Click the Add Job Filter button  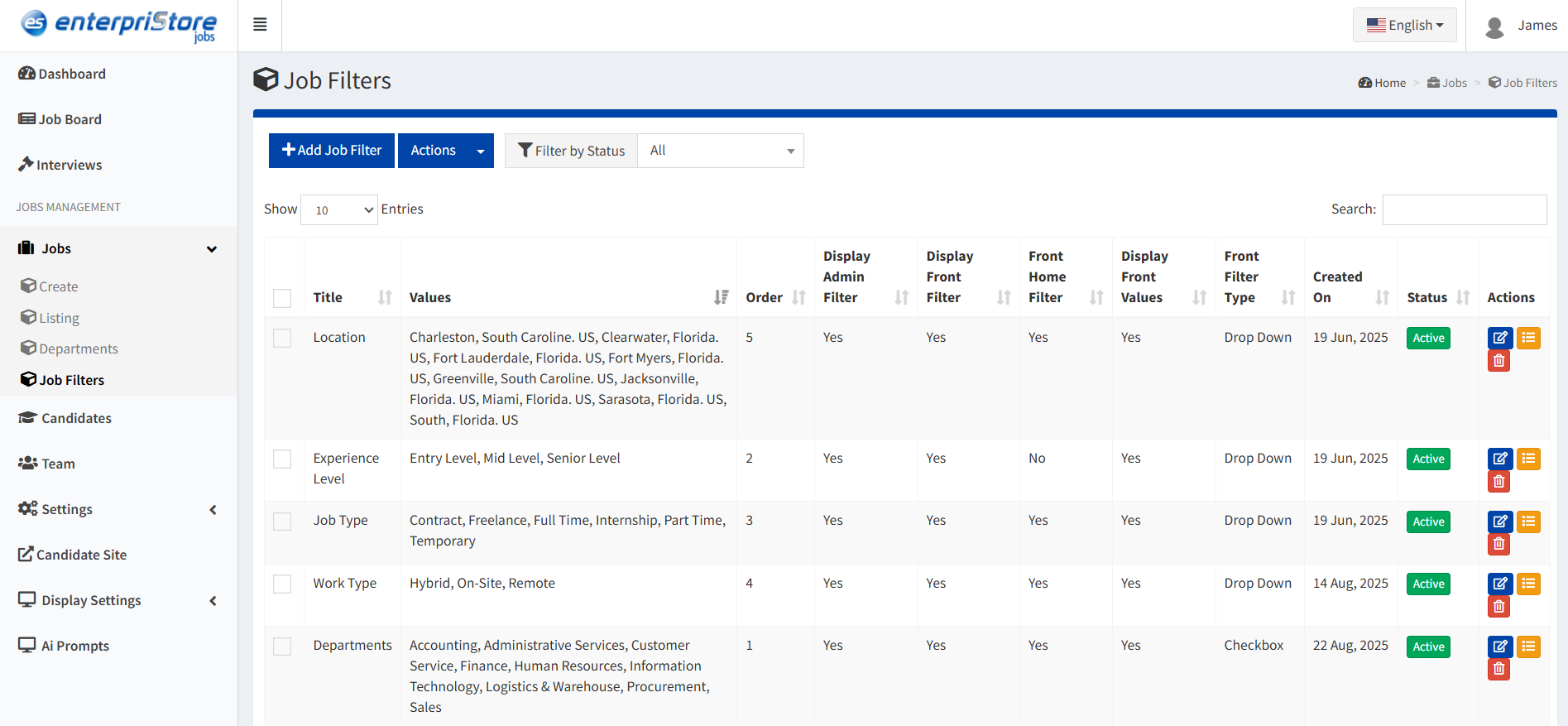tap(332, 151)
